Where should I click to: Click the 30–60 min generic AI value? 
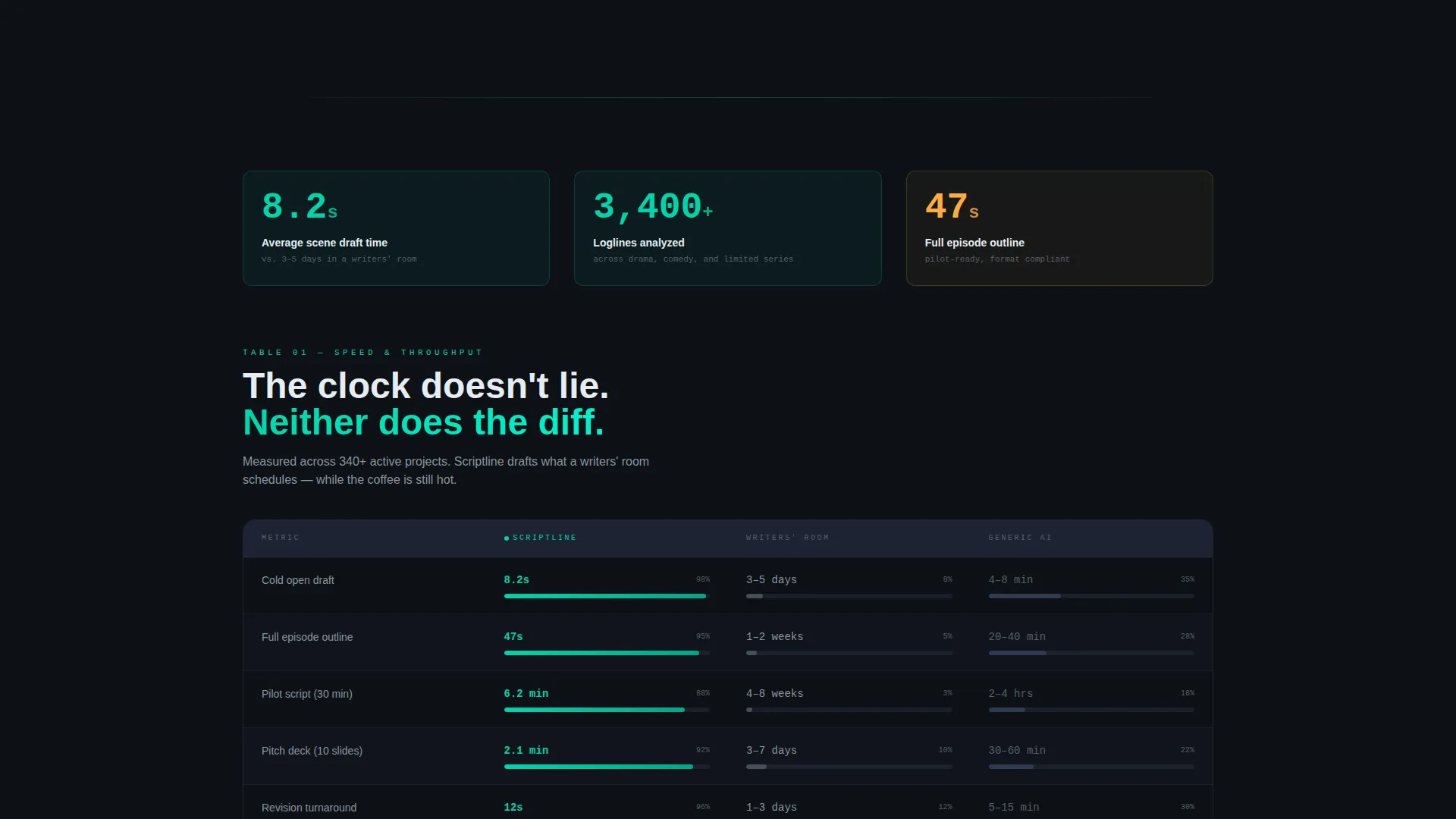point(1017,750)
